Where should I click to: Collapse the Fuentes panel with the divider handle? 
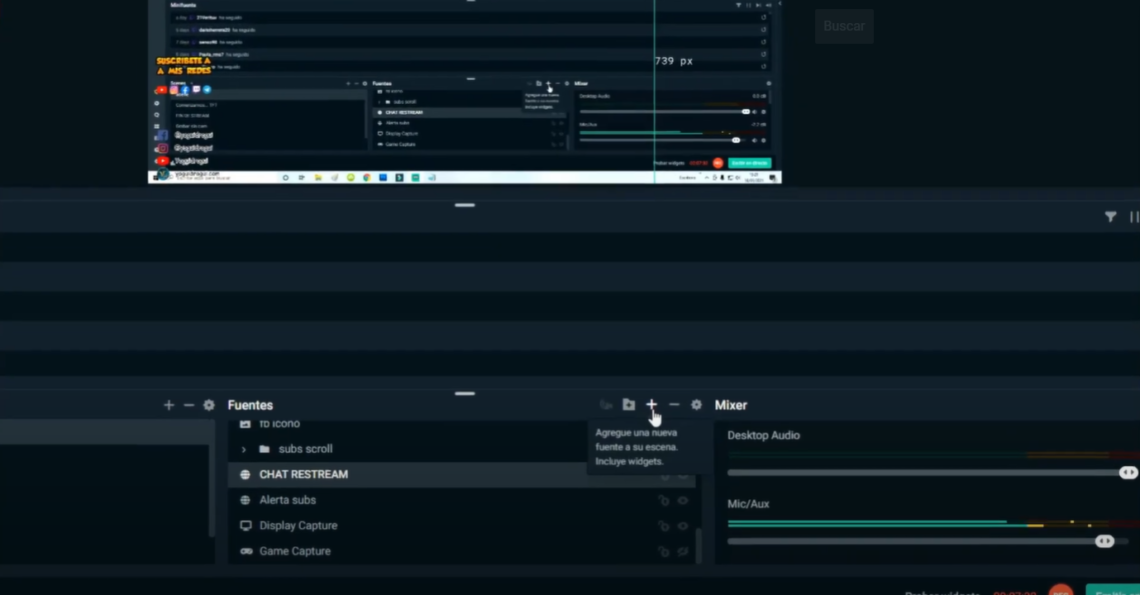464,393
